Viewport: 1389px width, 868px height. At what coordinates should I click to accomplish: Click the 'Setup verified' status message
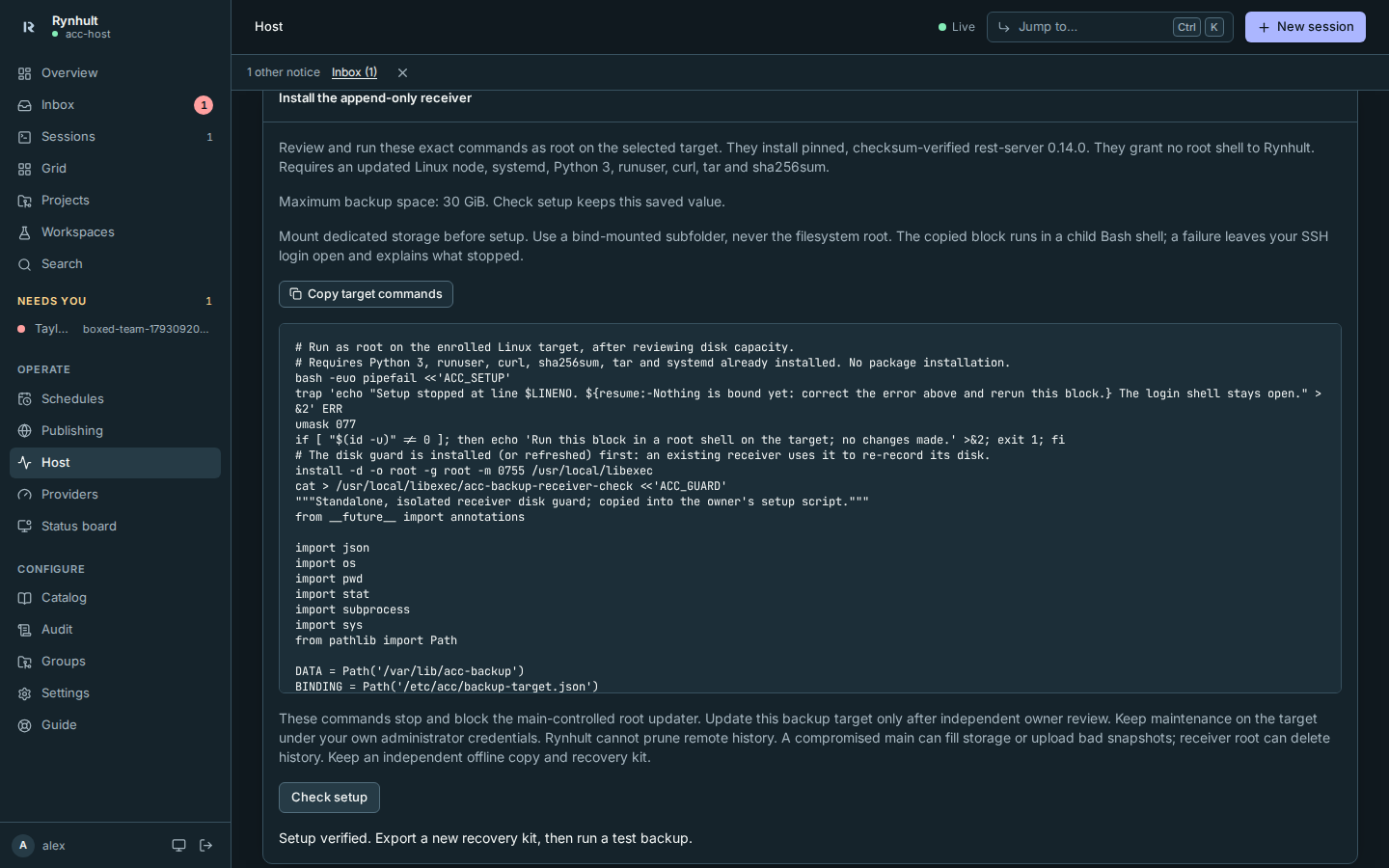pyautogui.click(x=485, y=838)
